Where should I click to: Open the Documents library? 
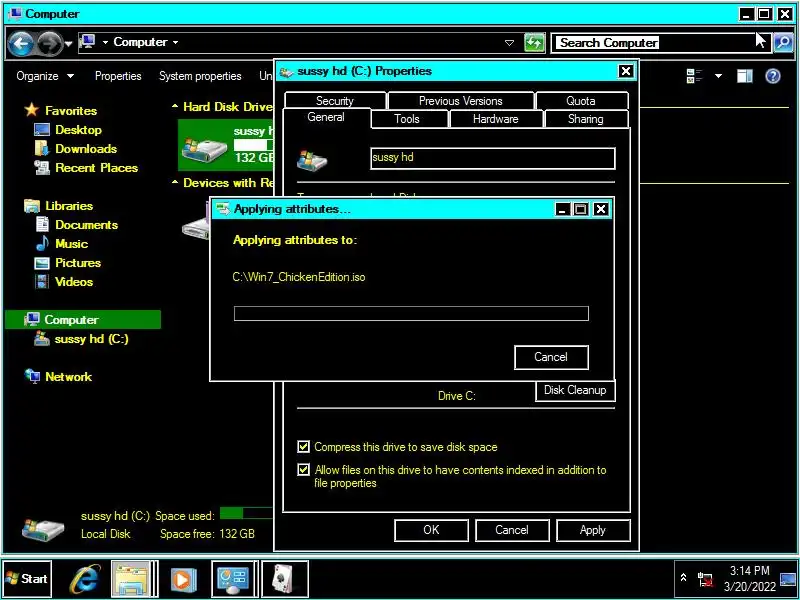[86, 225]
